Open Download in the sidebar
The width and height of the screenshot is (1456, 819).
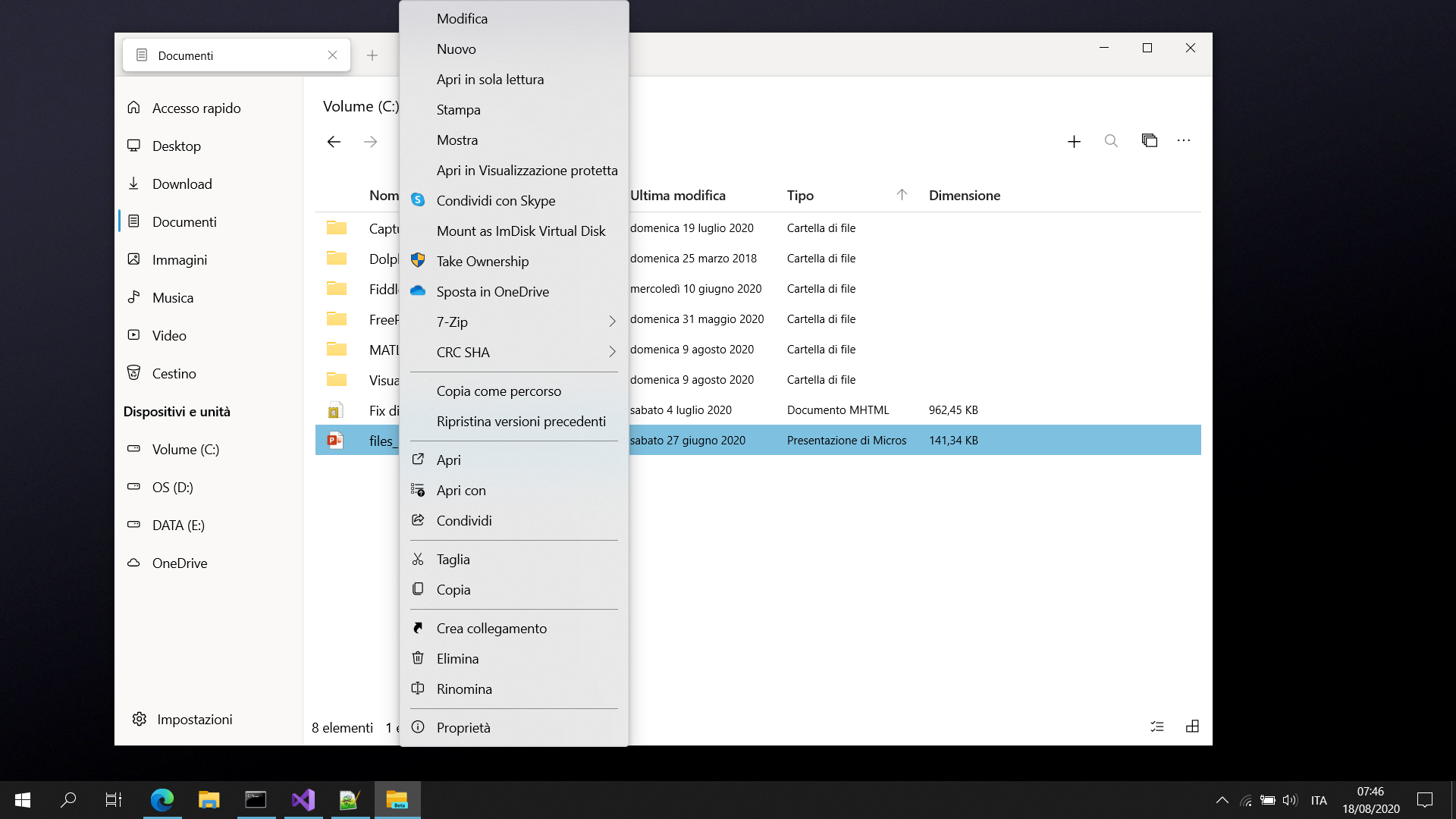[x=209, y=184]
